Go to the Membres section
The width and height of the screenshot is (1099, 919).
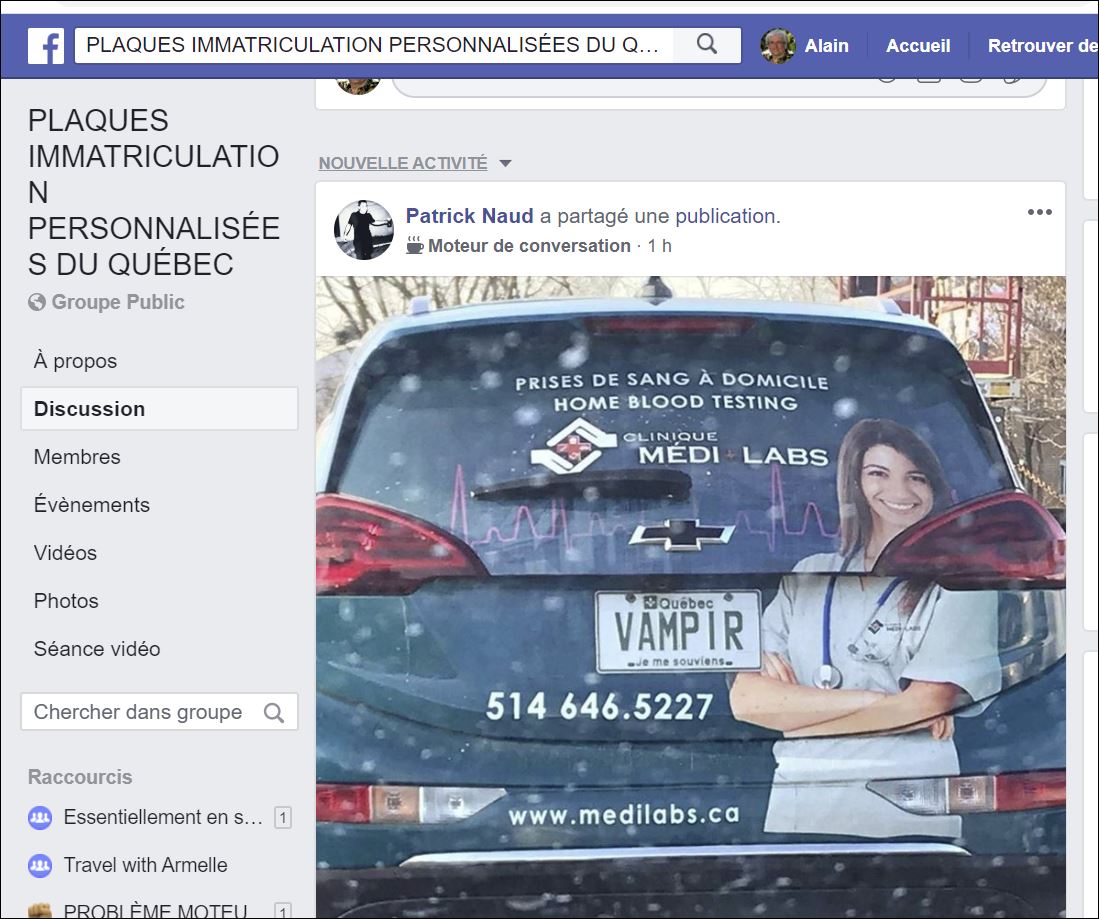point(77,457)
